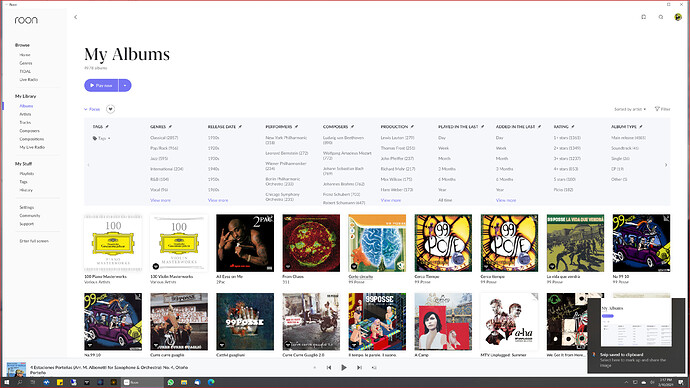Screen dimensions: 690x388
Task: Click the Play now button
Action: 101,85
